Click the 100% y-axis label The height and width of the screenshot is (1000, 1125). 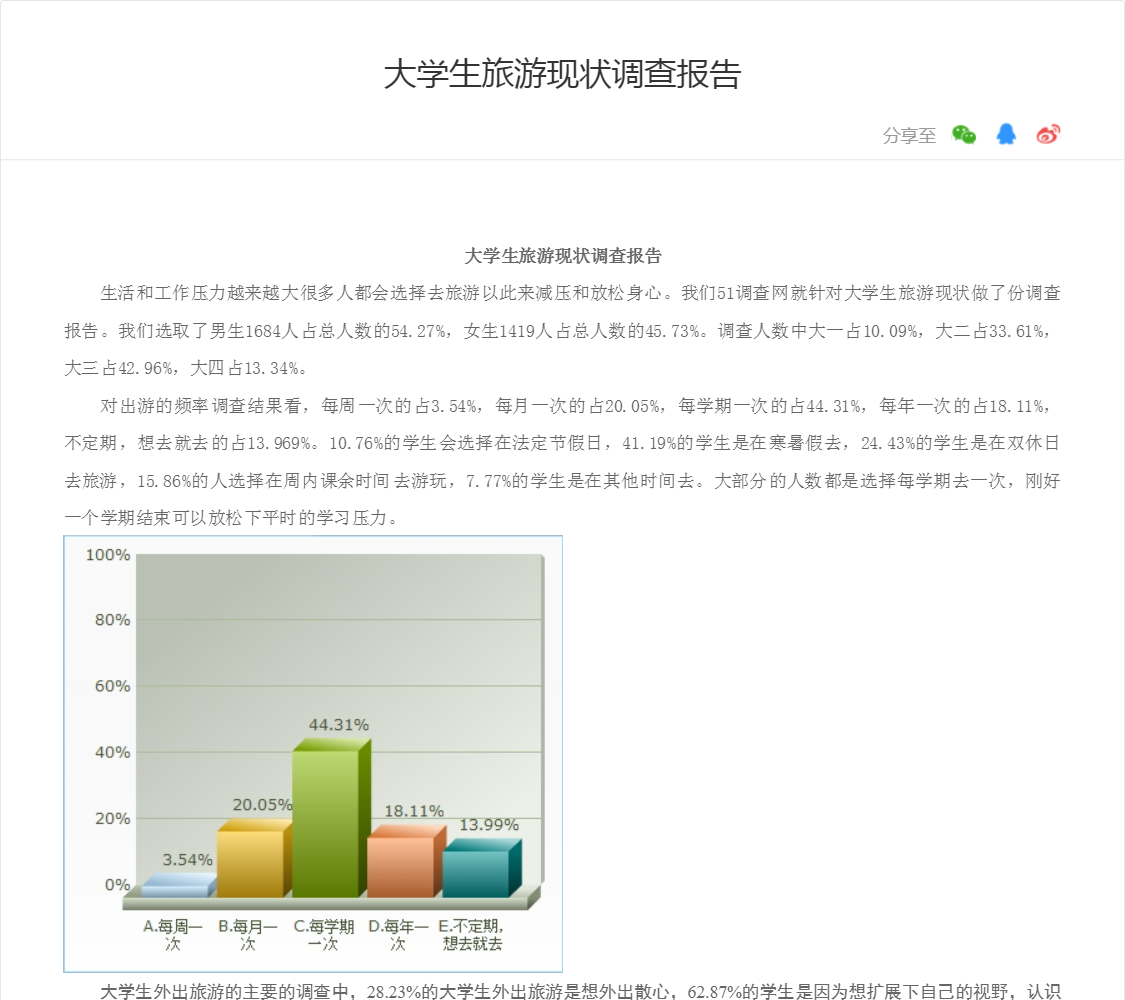(108, 555)
